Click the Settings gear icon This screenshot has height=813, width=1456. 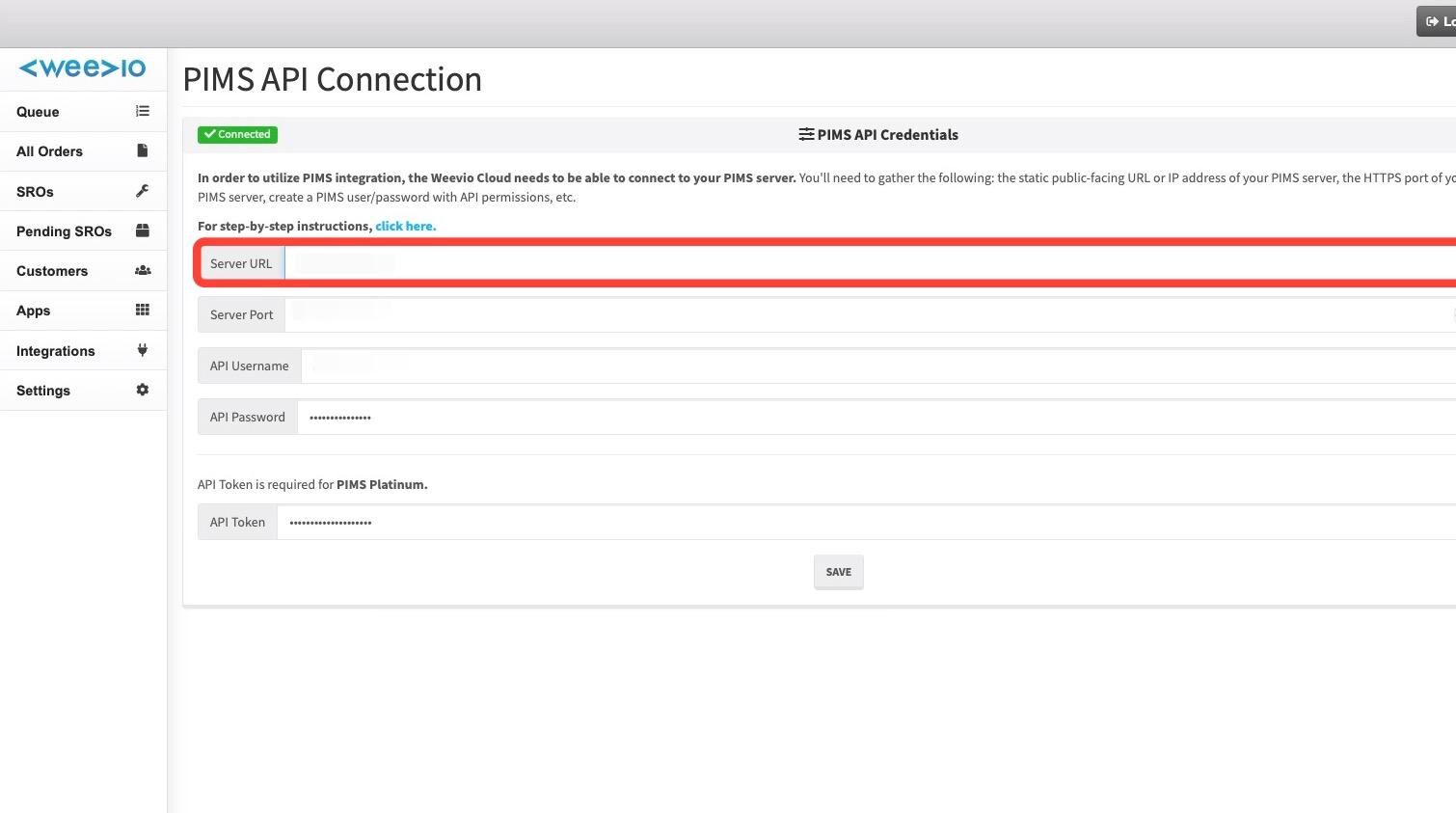coord(143,390)
